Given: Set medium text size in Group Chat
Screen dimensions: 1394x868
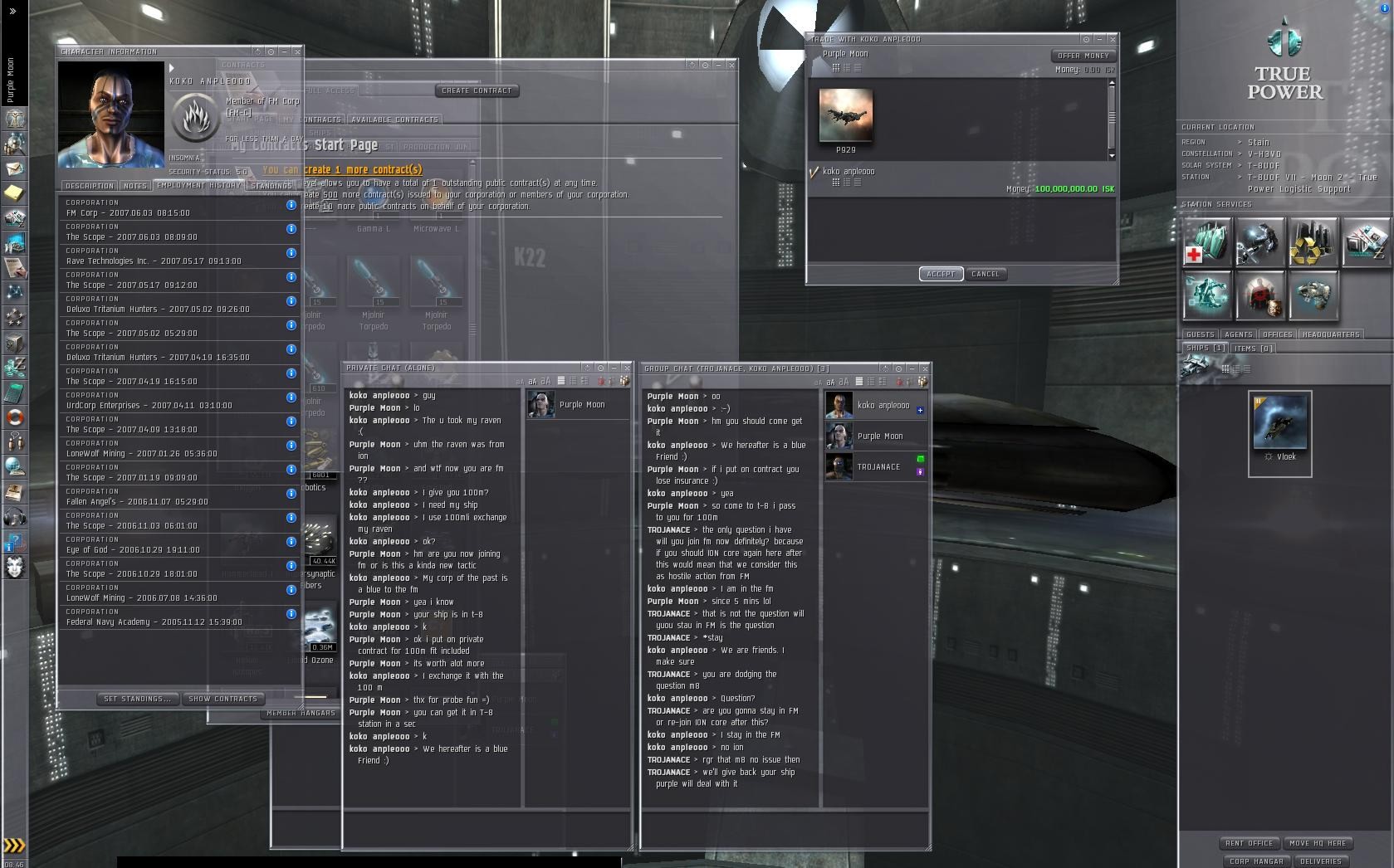Looking at the screenshot, I should (831, 382).
